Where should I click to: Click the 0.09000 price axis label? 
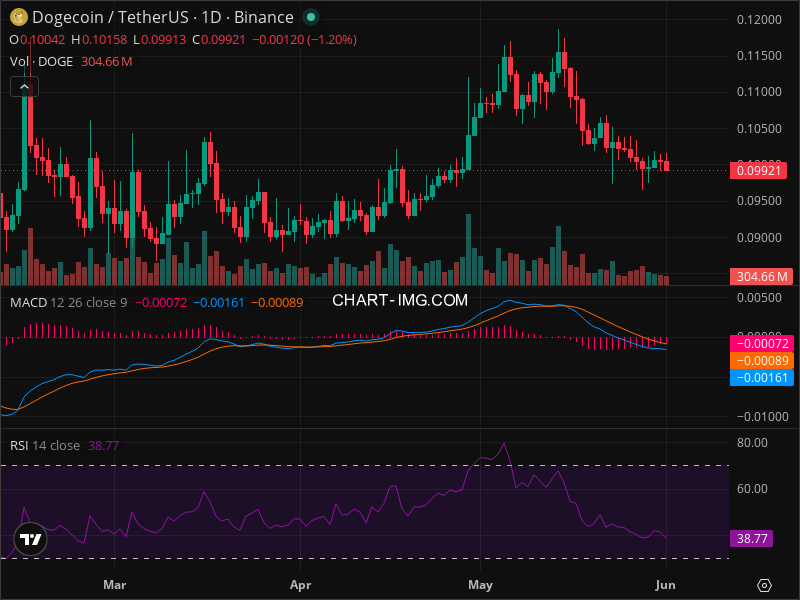759,237
